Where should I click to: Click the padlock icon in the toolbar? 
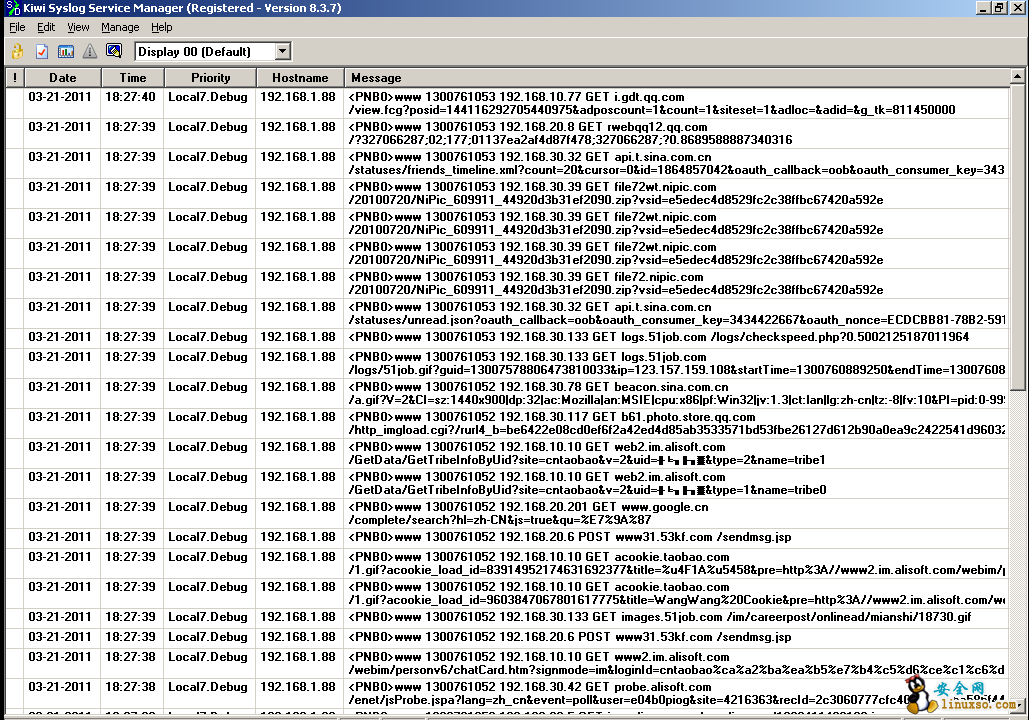[x=17, y=52]
